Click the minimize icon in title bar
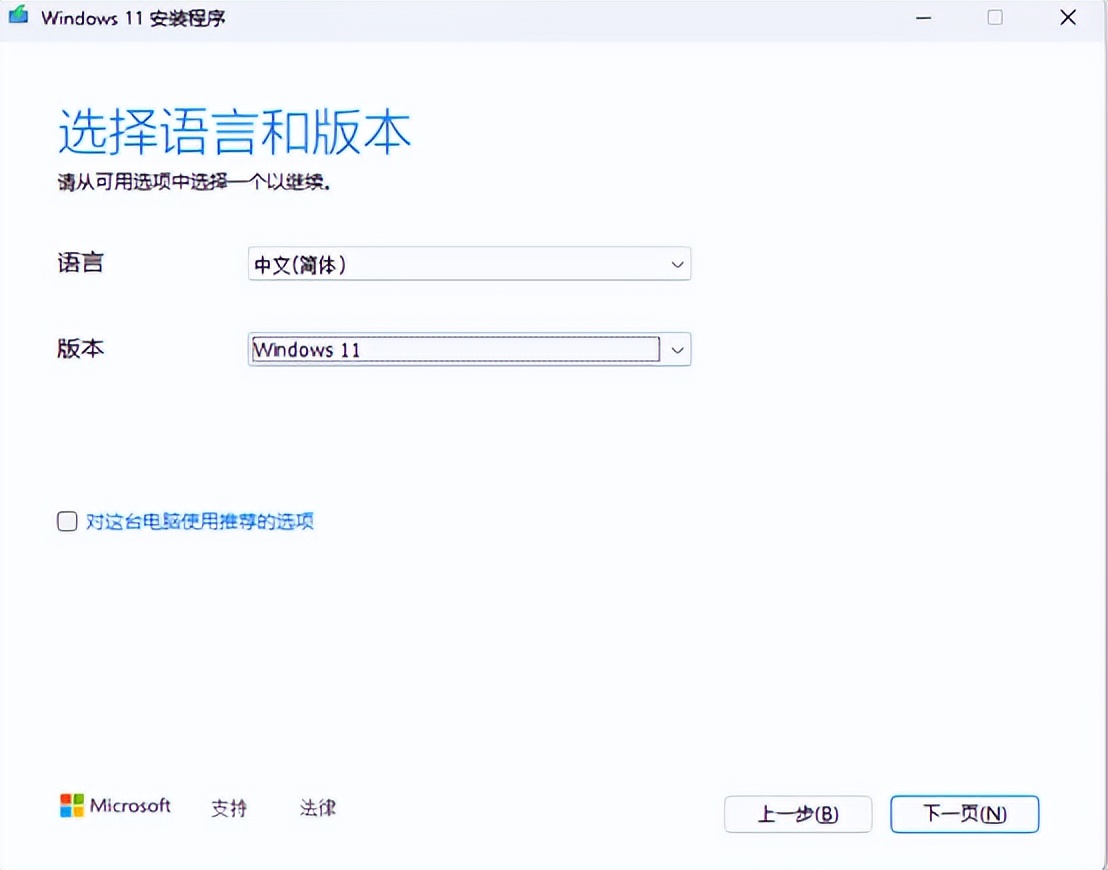The height and width of the screenshot is (870, 1108). pyautogui.click(x=922, y=17)
